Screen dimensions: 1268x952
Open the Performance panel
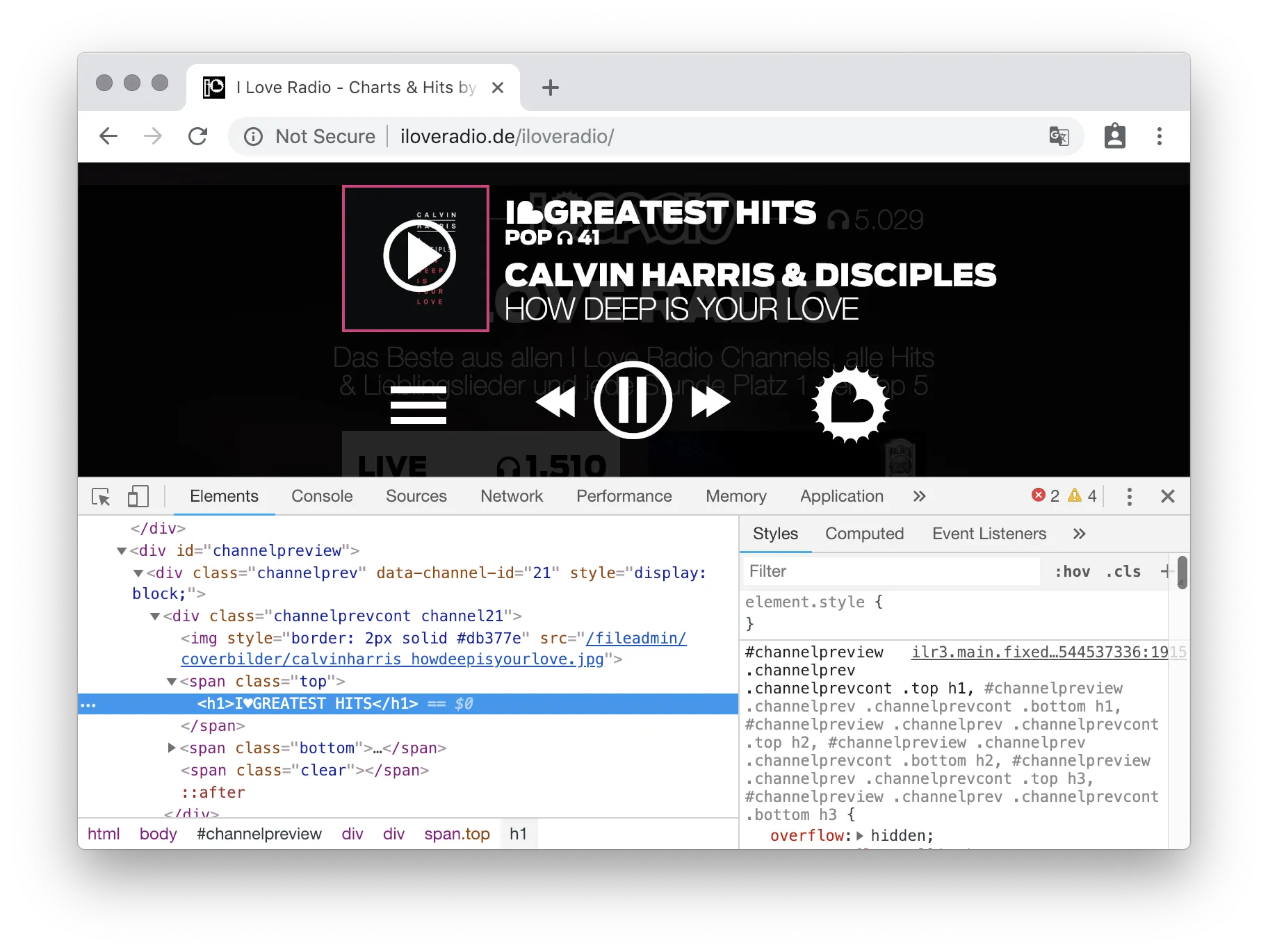[x=624, y=496]
